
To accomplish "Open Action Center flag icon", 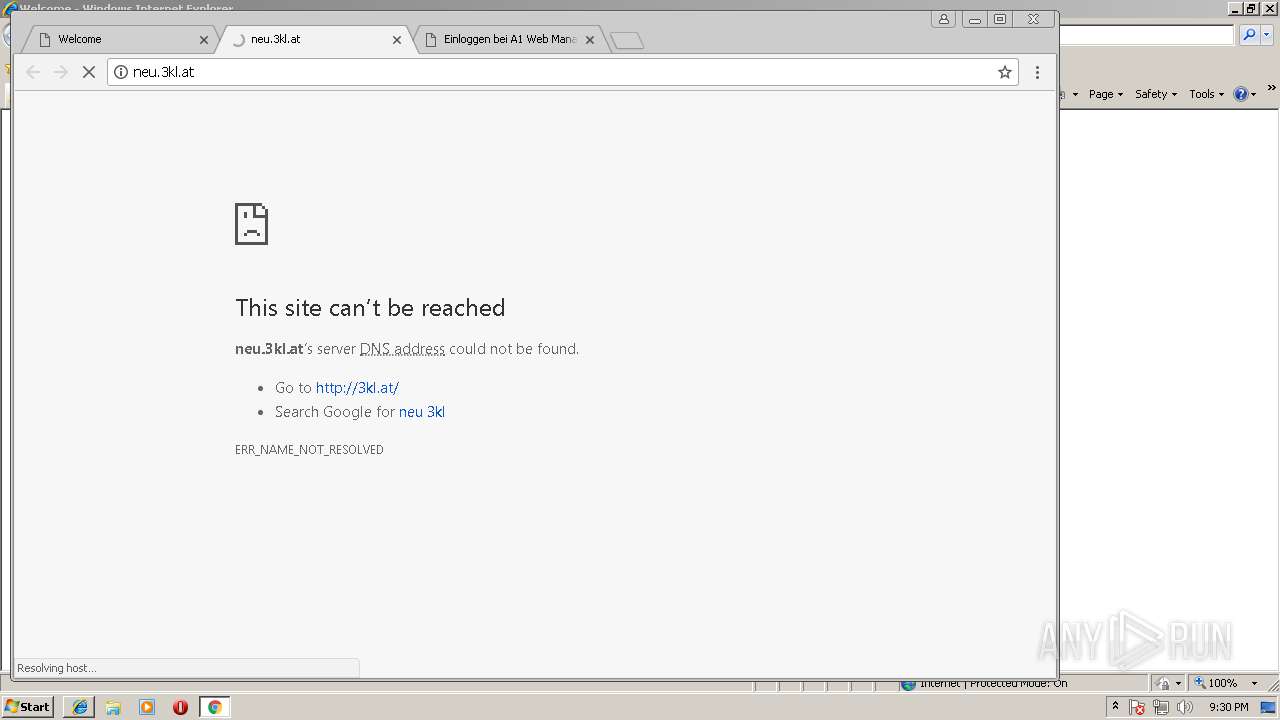I will click(x=1137, y=707).
